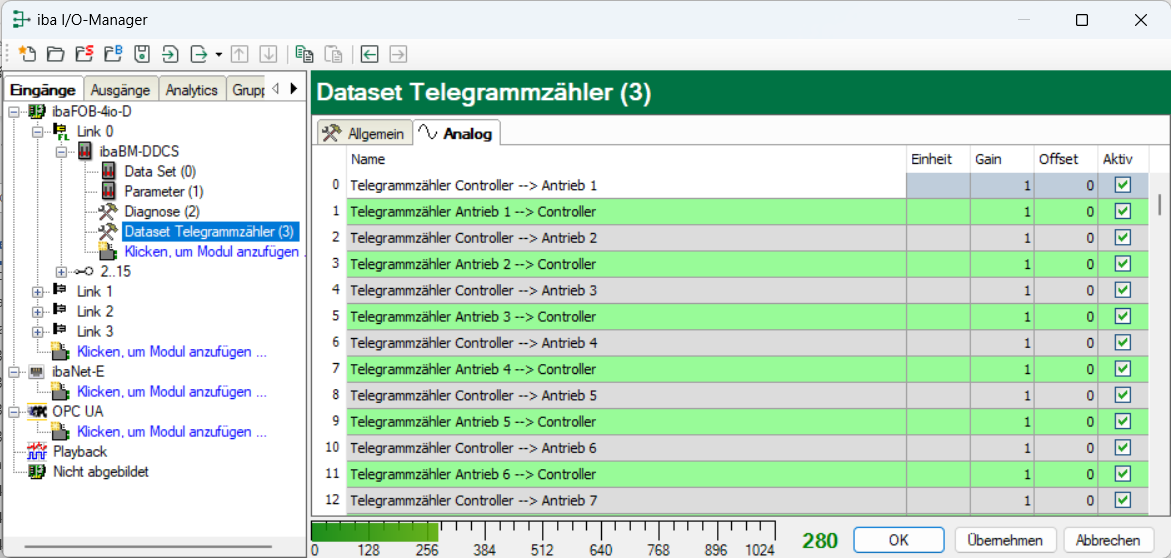Open the export dropdown arrow in toolbar
Image resolution: width=1171 pixels, height=558 pixels.
coord(218,55)
